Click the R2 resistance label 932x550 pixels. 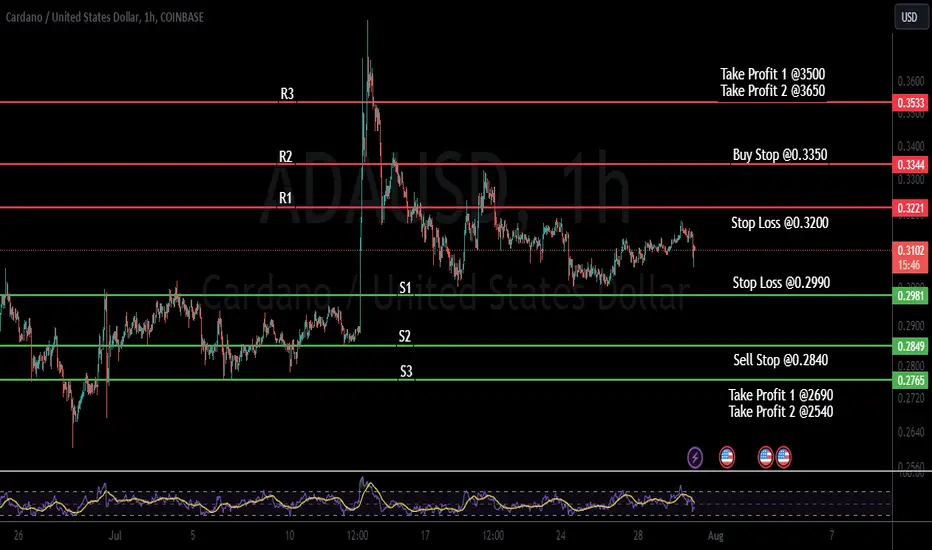coord(286,156)
